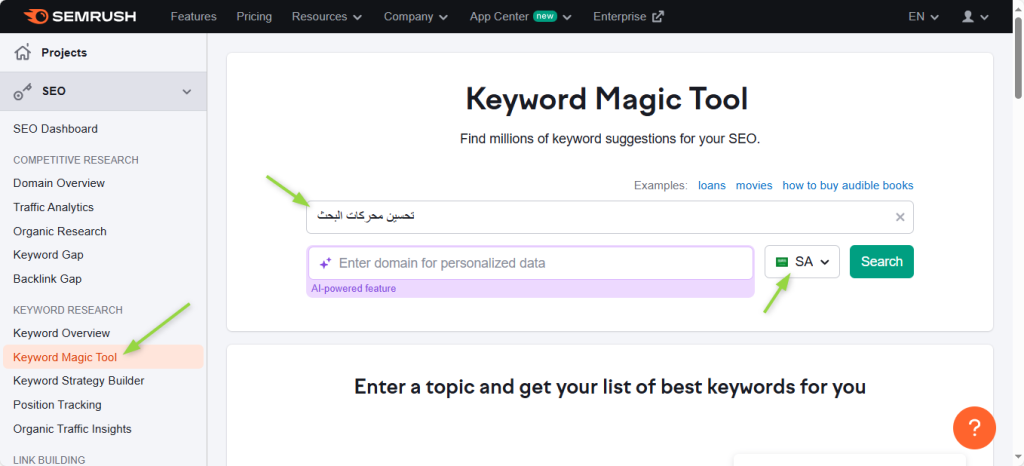Collapse the SEO sidebar section

pyautogui.click(x=186, y=91)
